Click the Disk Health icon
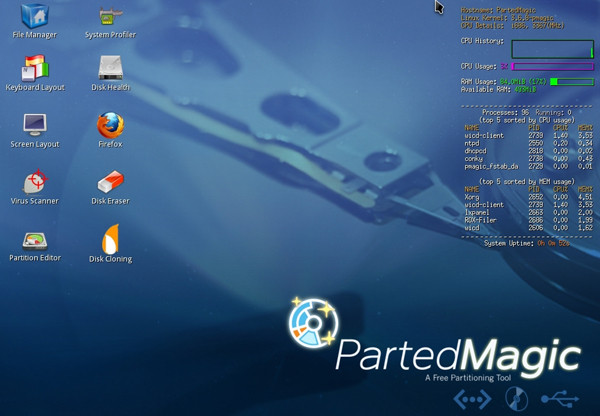Image resolution: width=600 pixels, height=416 pixels. click(x=110, y=68)
